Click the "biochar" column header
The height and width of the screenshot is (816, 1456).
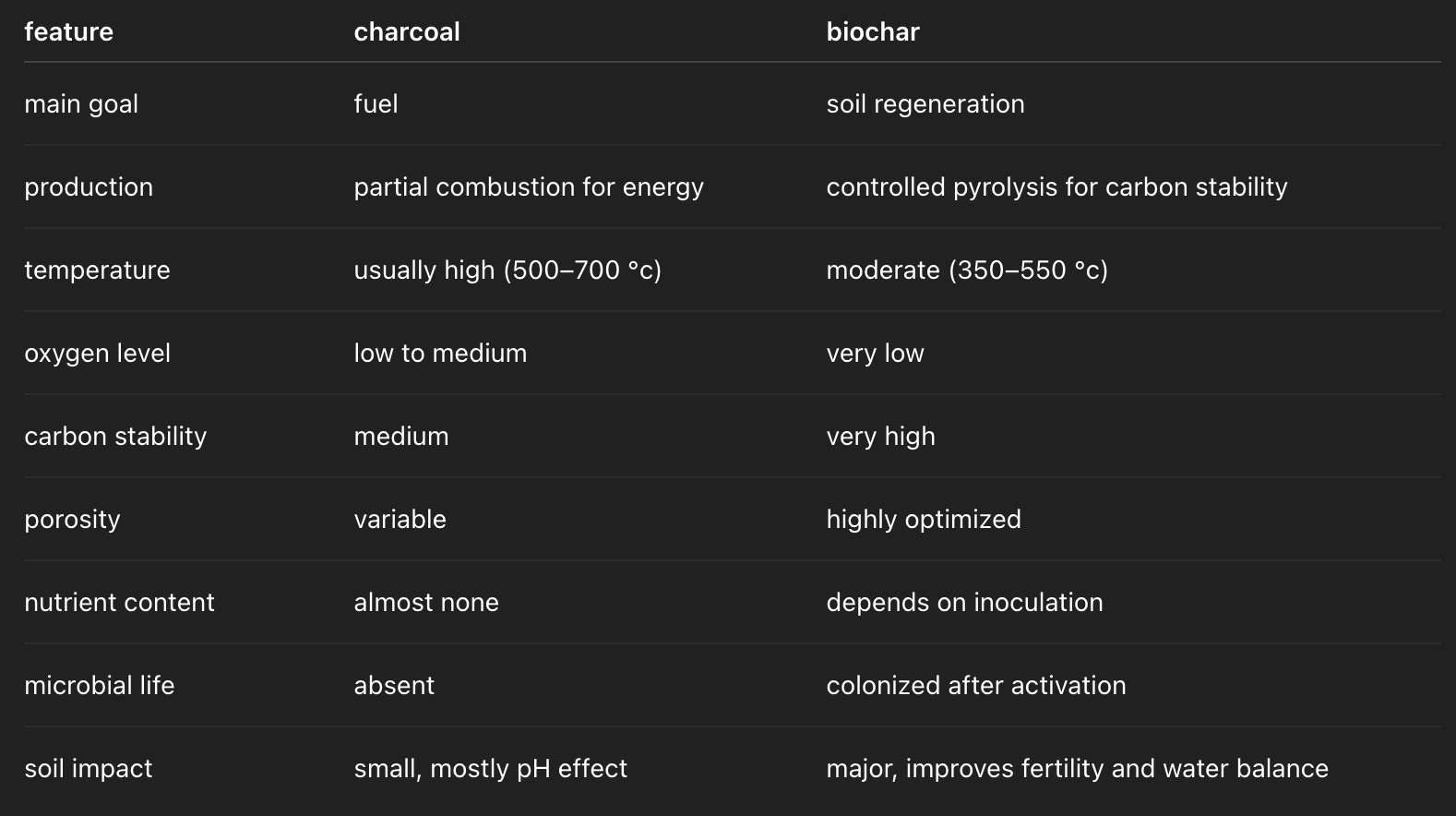tap(873, 32)
